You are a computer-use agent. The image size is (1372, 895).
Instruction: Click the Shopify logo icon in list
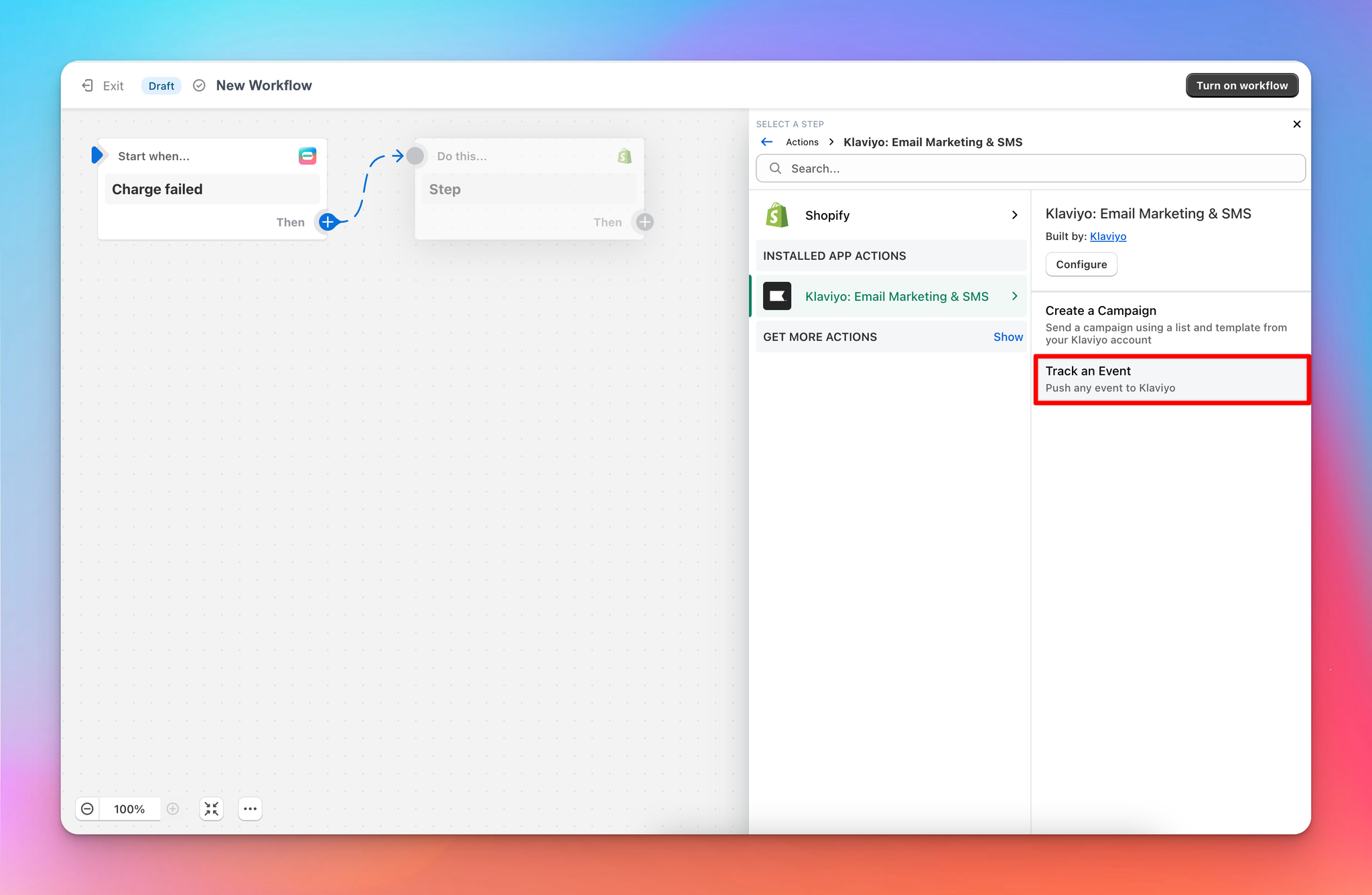coord(777,215)
